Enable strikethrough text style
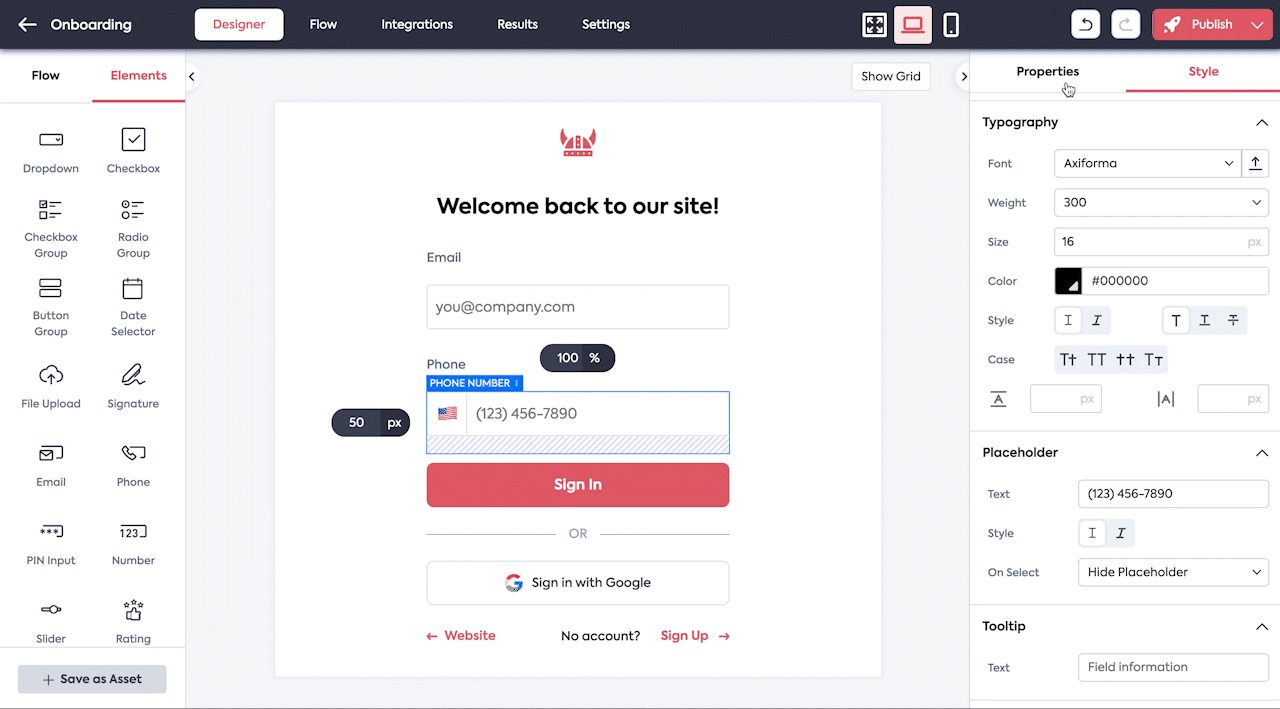Image resolution: width=1280 pixels, height=709 pixels. tap(1233, 321)
